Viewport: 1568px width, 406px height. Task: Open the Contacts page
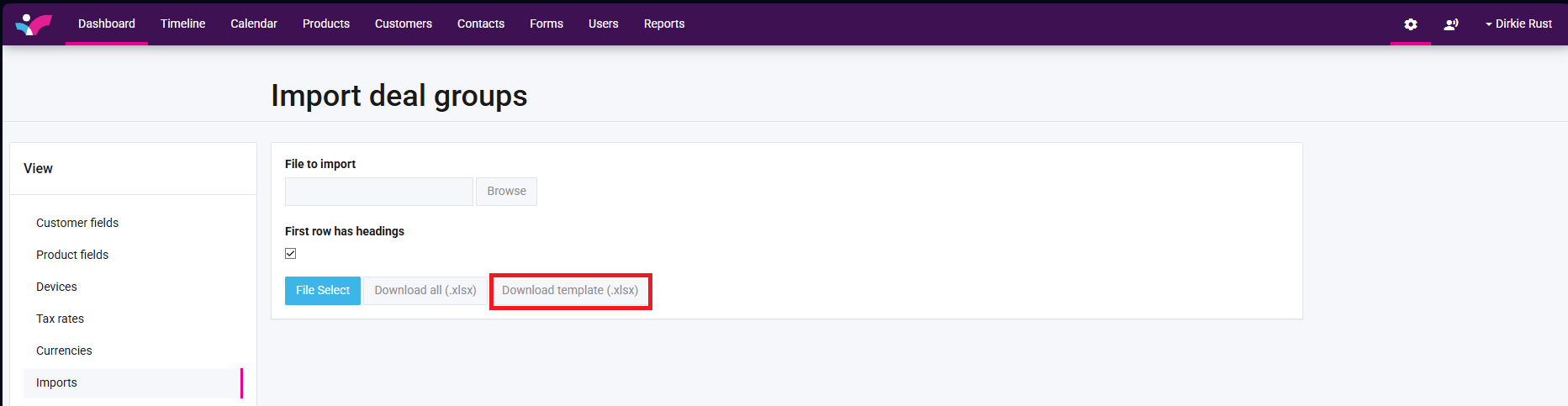pos(481,24)
